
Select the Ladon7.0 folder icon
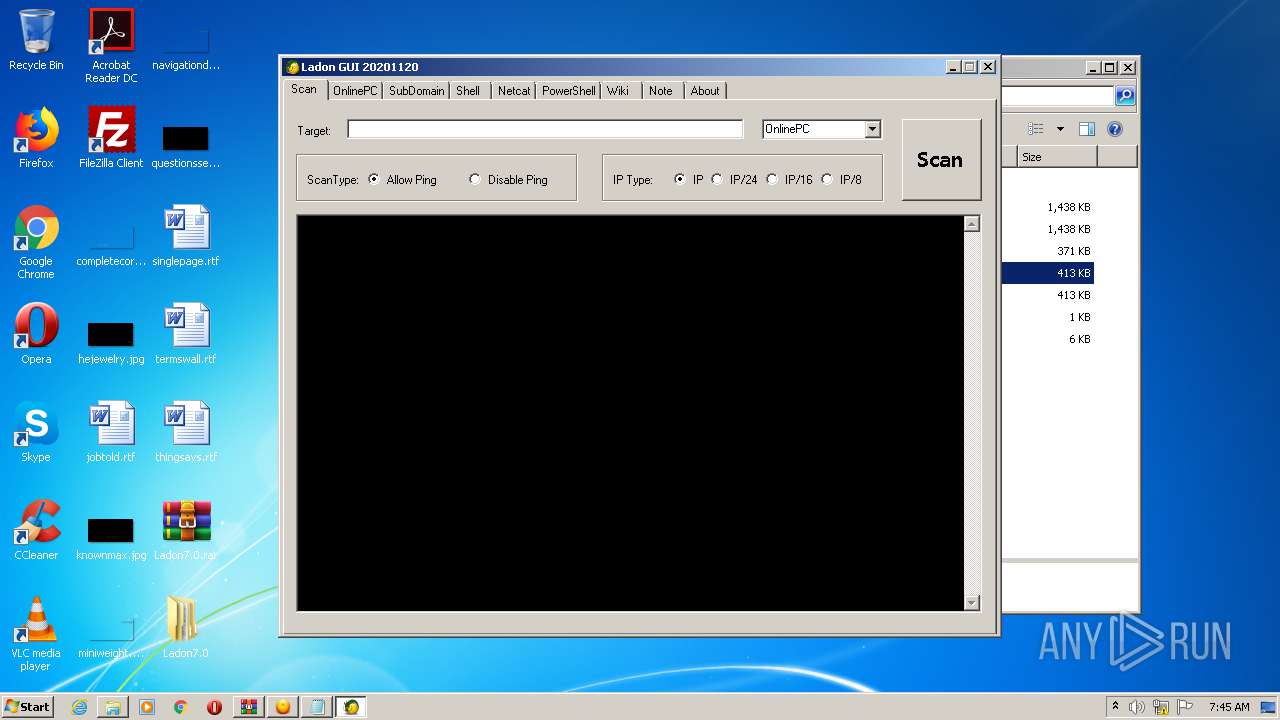[186, 628]
